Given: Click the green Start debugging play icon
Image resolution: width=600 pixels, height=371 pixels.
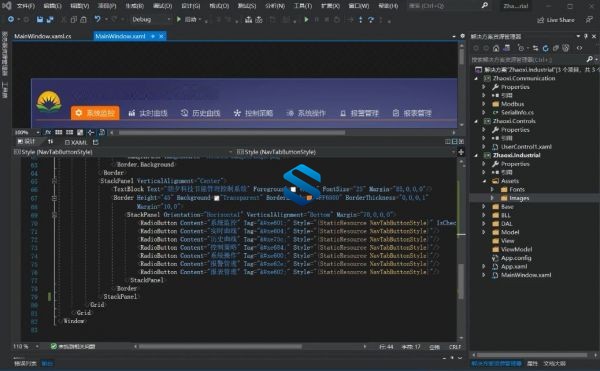Looking at the screenshot, I should [178, 19].
